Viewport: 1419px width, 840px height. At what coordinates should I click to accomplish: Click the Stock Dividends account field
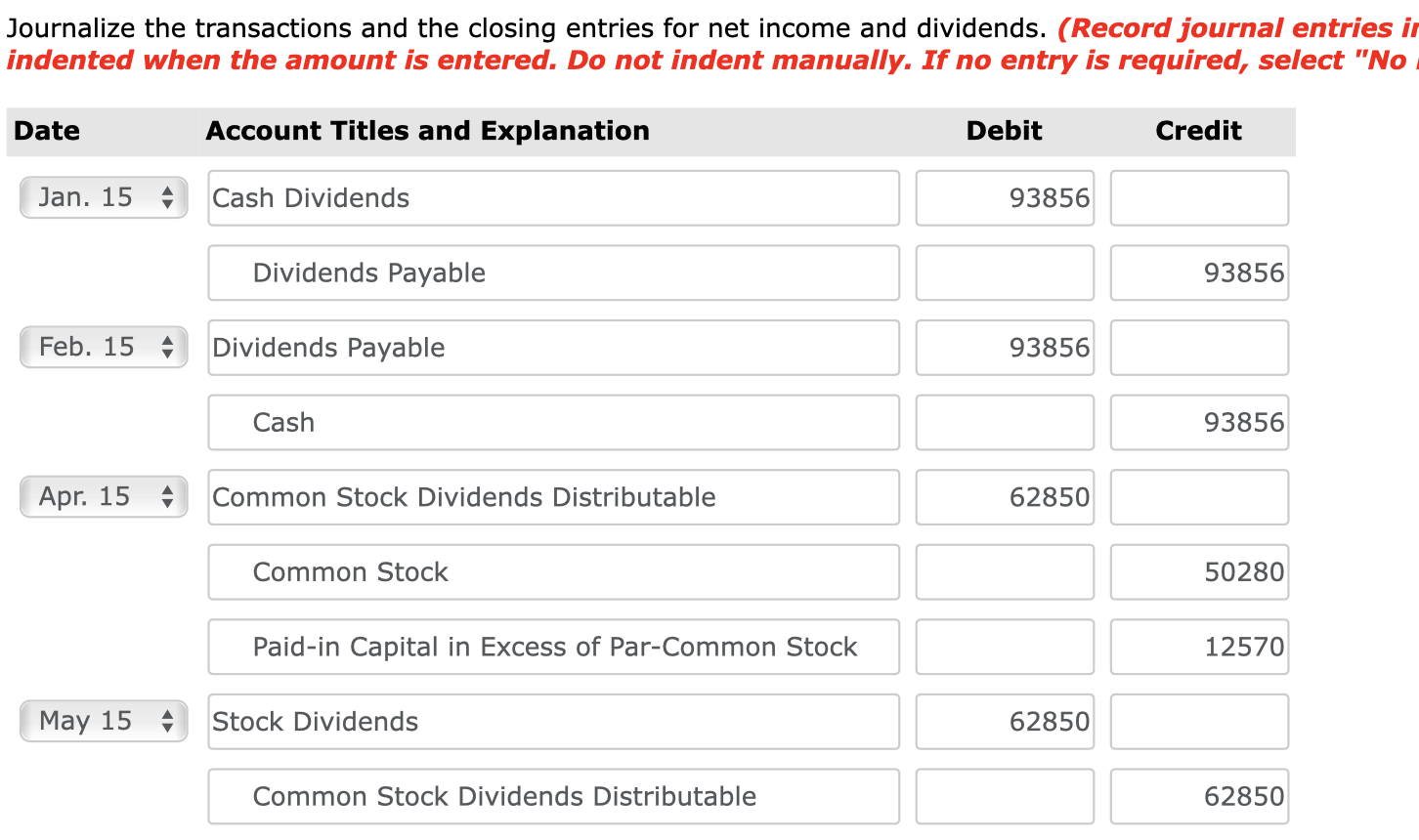(552, 721)
